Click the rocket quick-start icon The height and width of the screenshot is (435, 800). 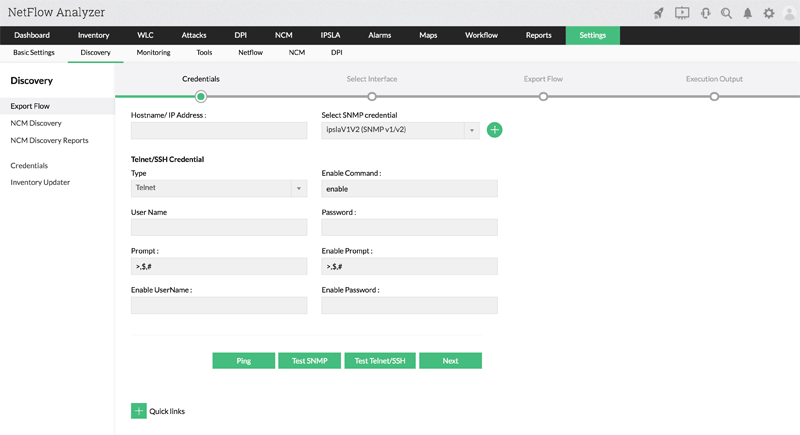click(659, 13)
